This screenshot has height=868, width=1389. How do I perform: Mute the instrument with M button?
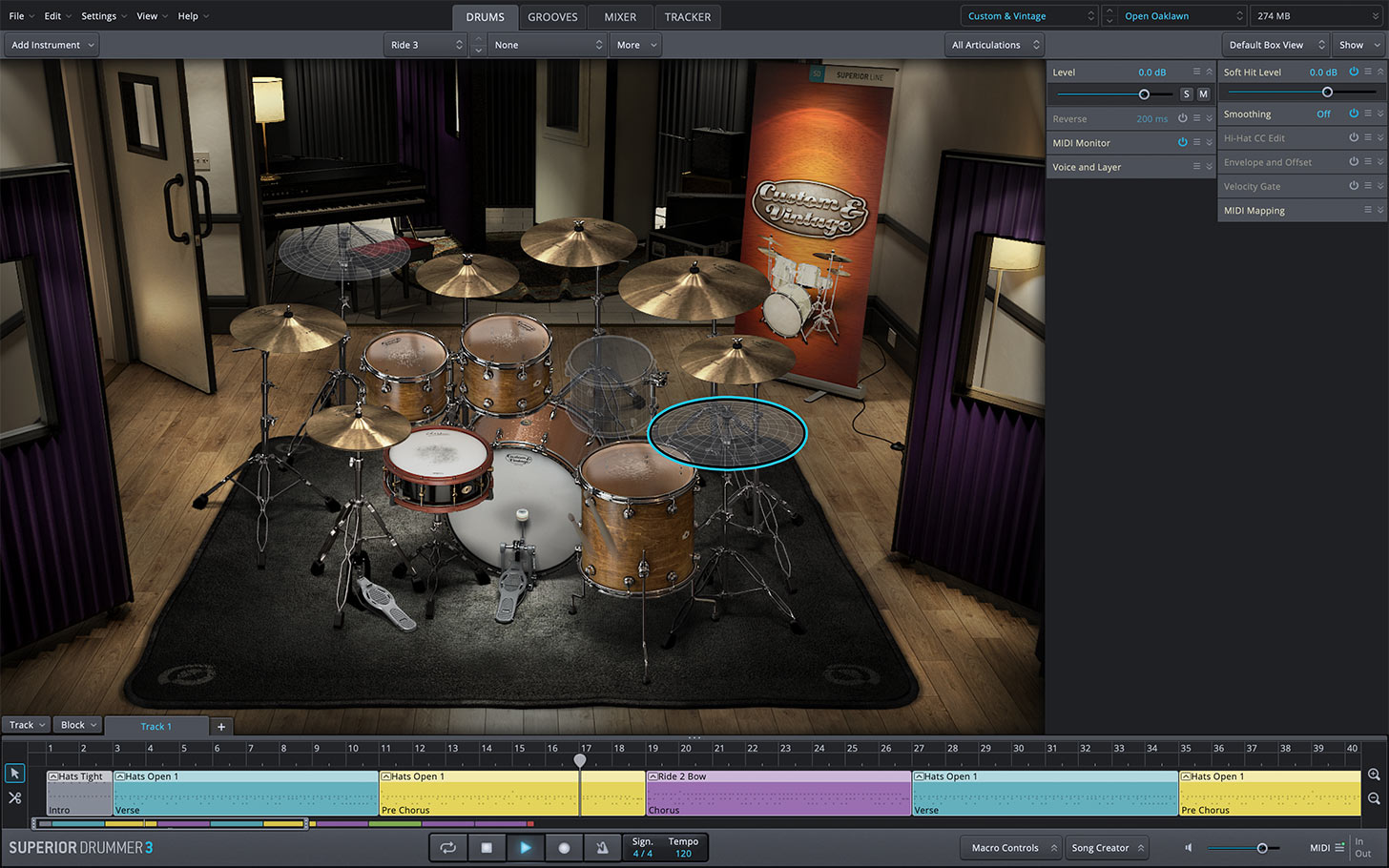click(1203, 94)
